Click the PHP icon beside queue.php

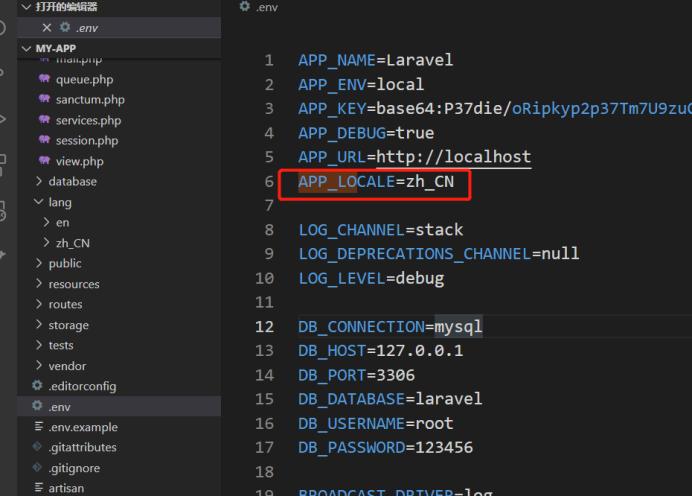(x=44, y=79)
